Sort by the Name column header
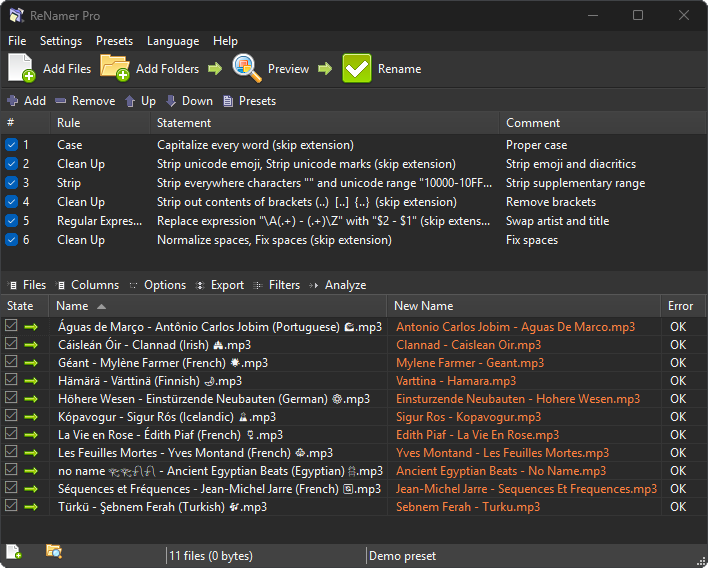The image size is (708, 568). pyautogui.click(x=218, y=306)
